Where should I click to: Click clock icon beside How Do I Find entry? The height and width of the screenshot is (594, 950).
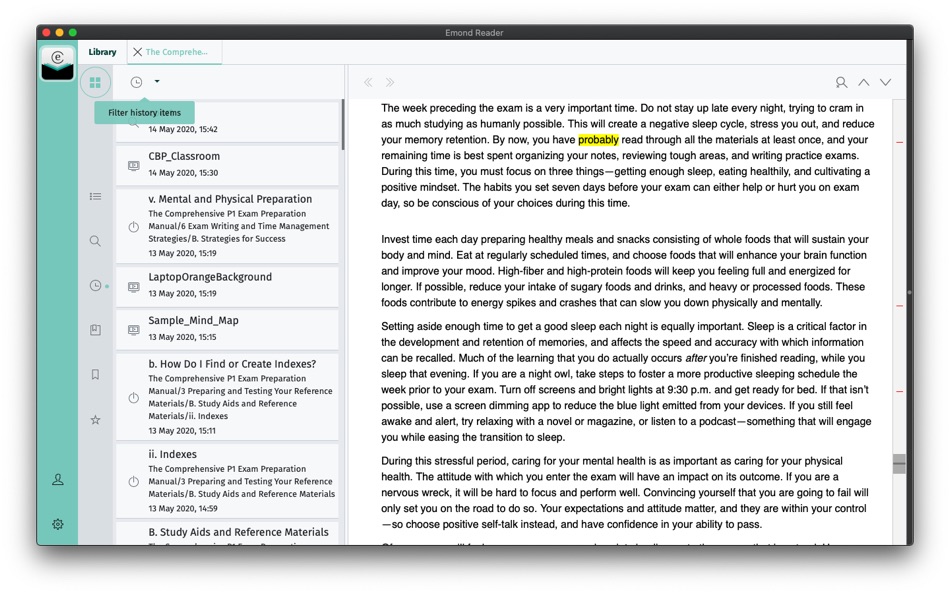(x=134, y=398)
